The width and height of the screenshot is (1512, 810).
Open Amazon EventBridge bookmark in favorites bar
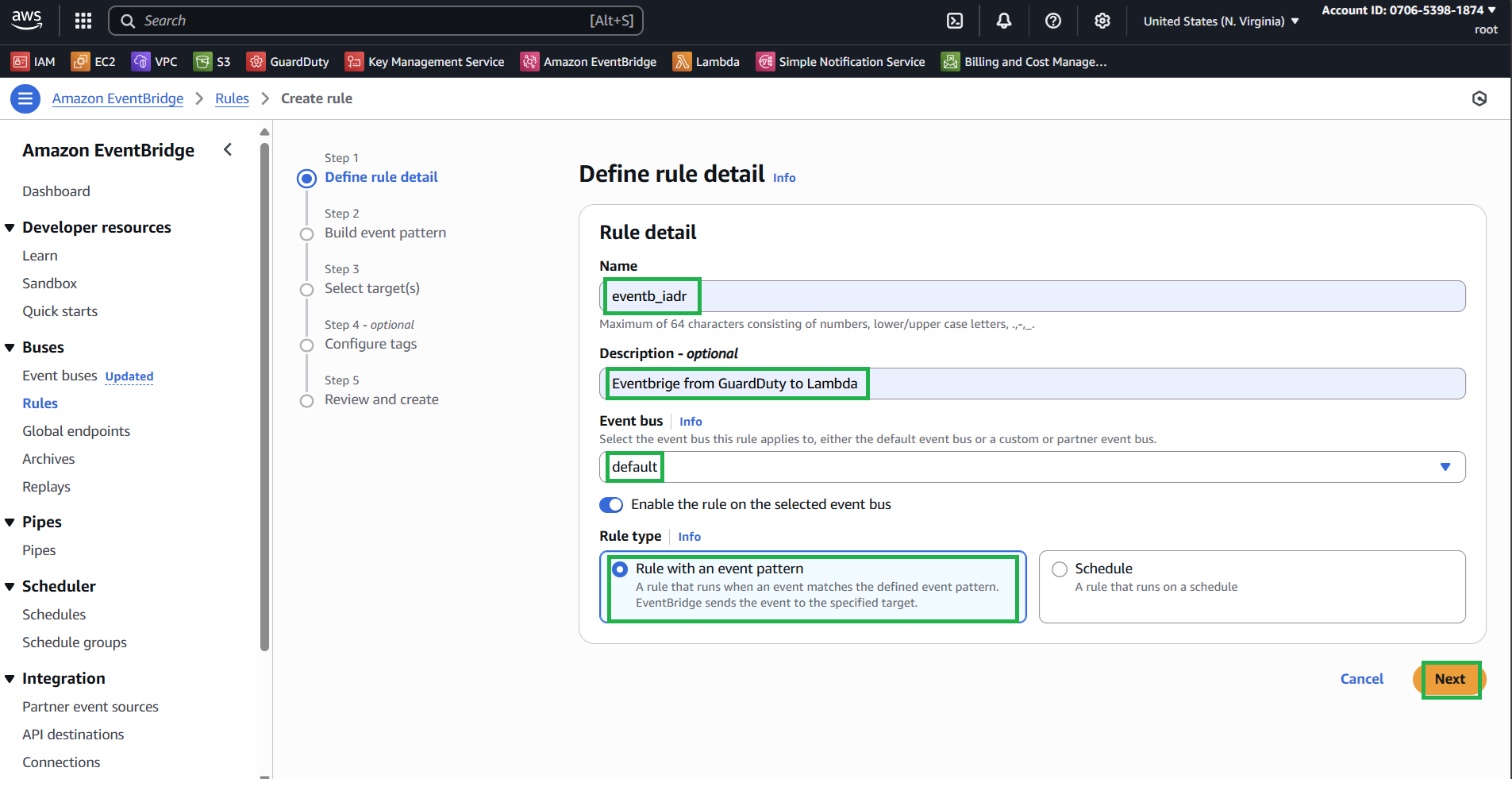click(588, 62)
